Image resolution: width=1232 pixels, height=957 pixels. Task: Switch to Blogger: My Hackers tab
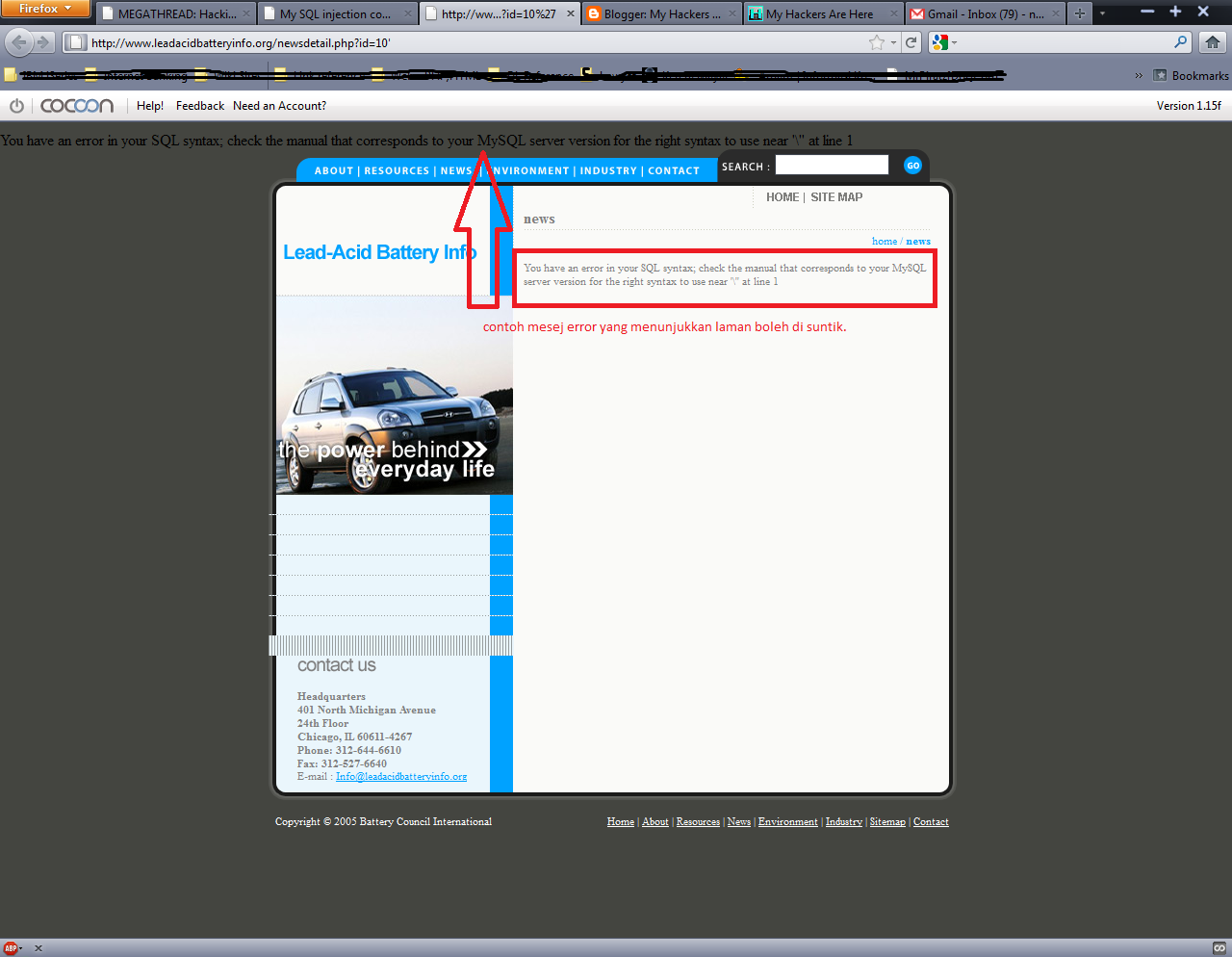(661, 13)
